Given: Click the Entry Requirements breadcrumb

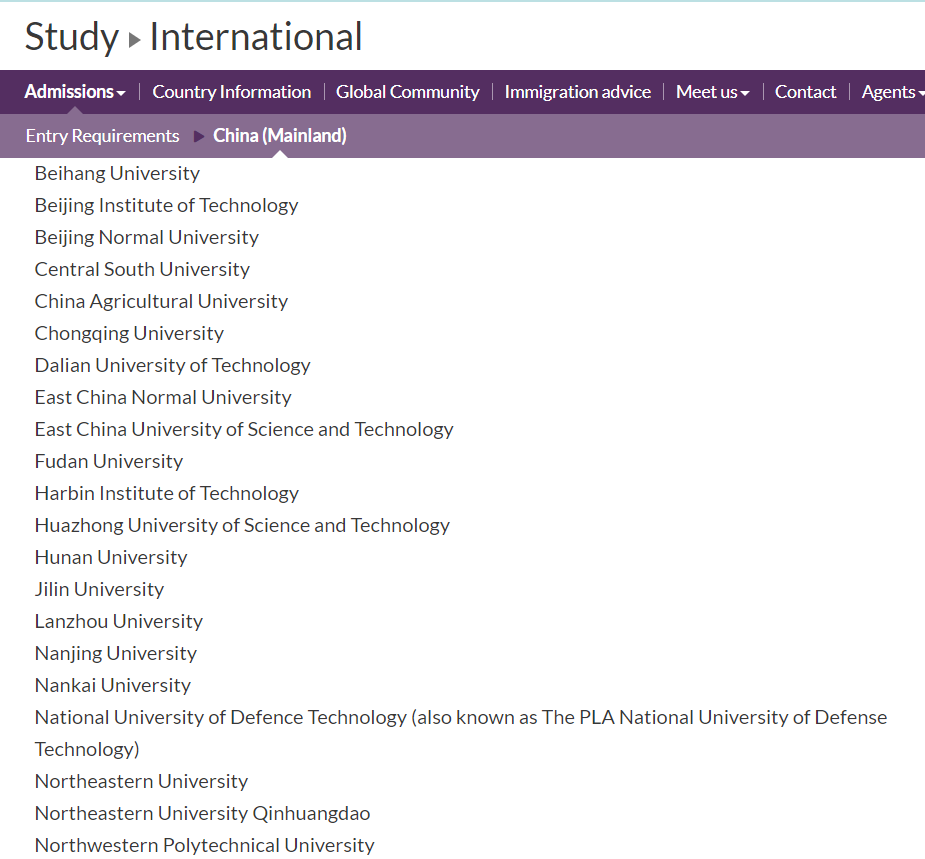Looking at the screenshot, I should click(103, 136).
